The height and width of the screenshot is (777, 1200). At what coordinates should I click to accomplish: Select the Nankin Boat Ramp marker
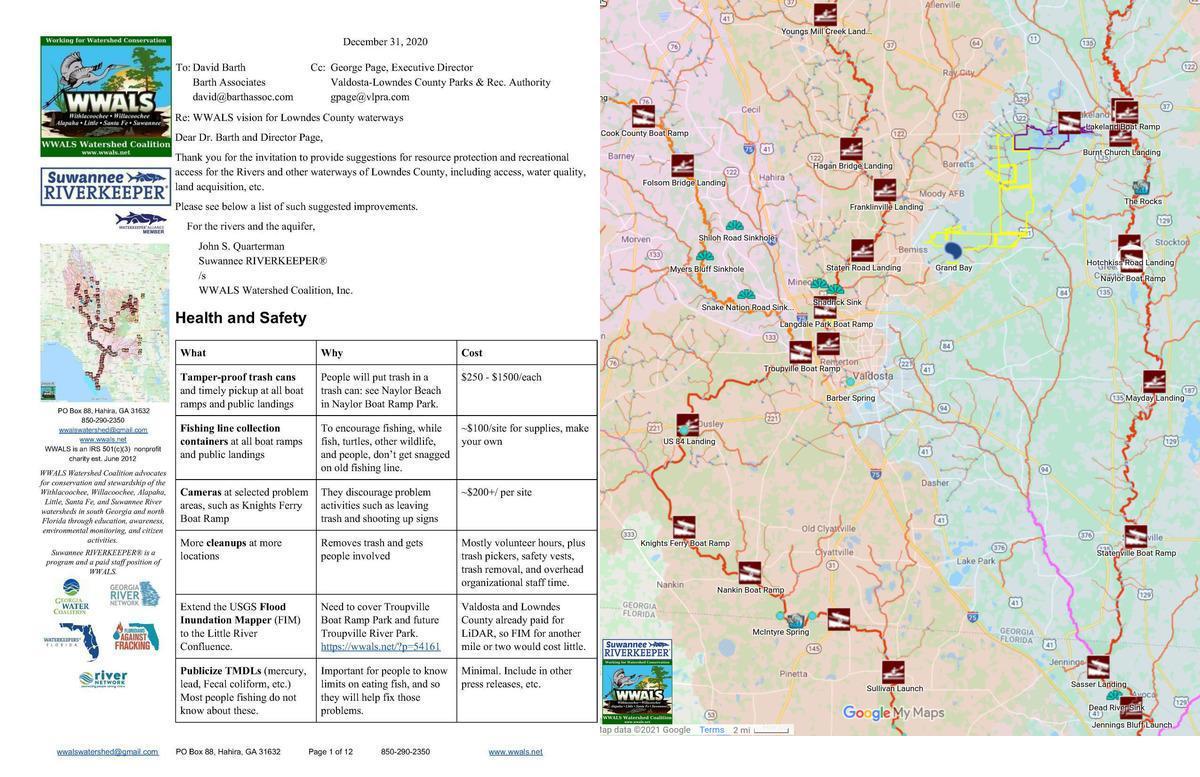[750, 573]
